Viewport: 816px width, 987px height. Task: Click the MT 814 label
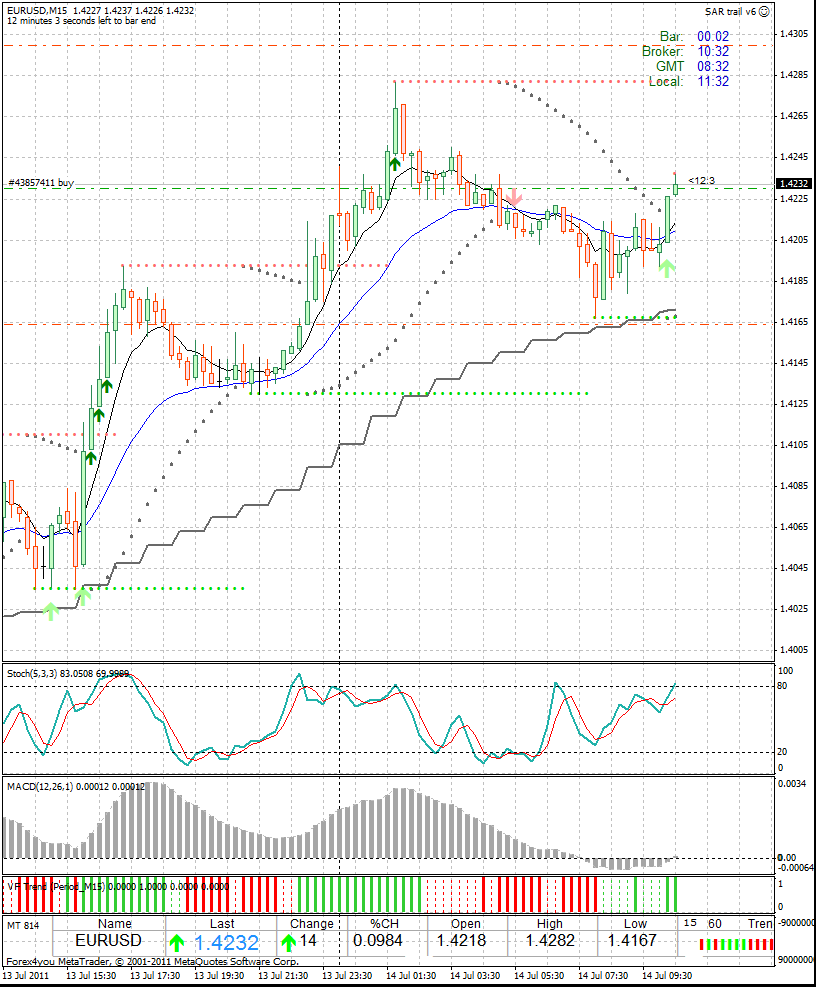(23, 925)
